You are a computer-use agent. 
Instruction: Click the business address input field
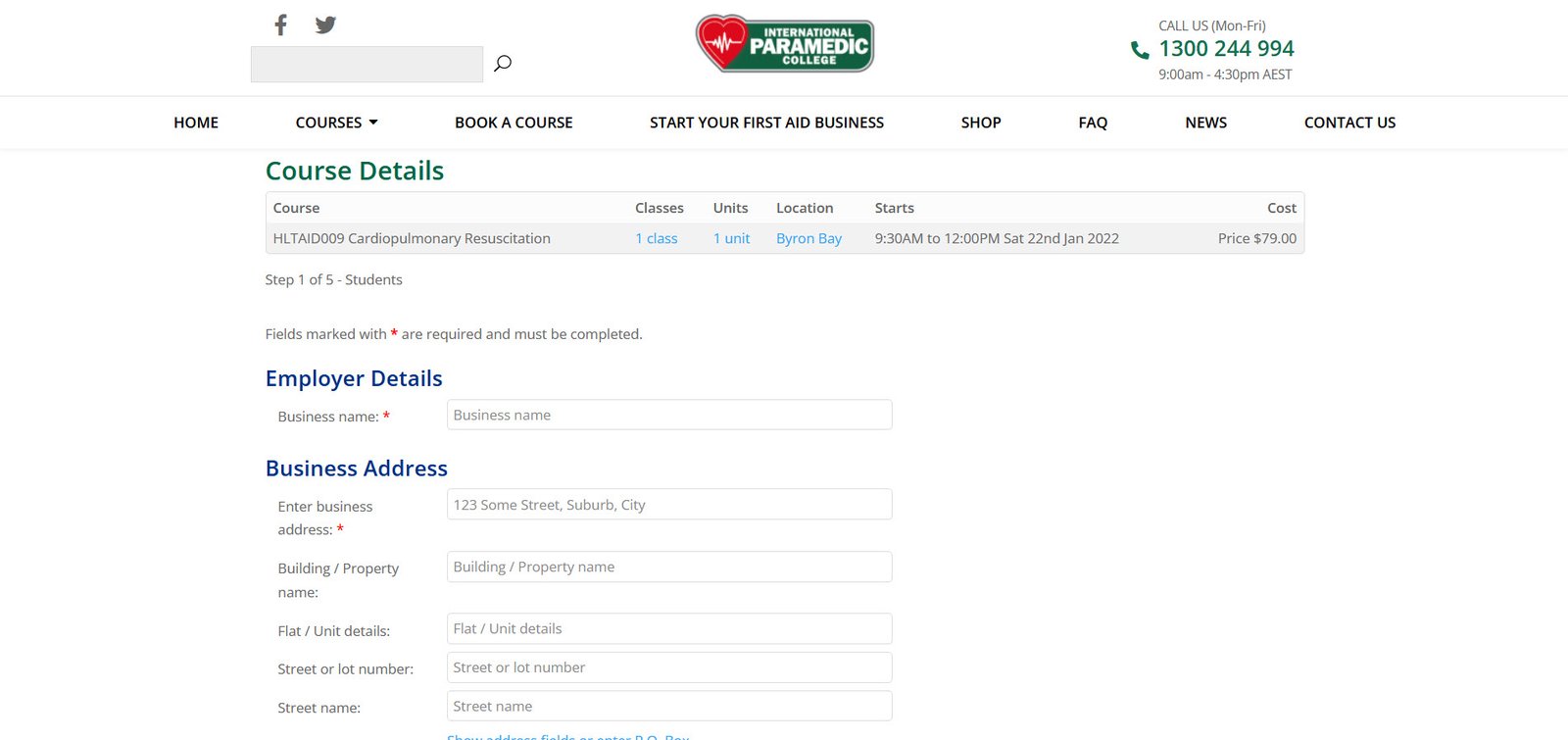(x=669, y=505)
